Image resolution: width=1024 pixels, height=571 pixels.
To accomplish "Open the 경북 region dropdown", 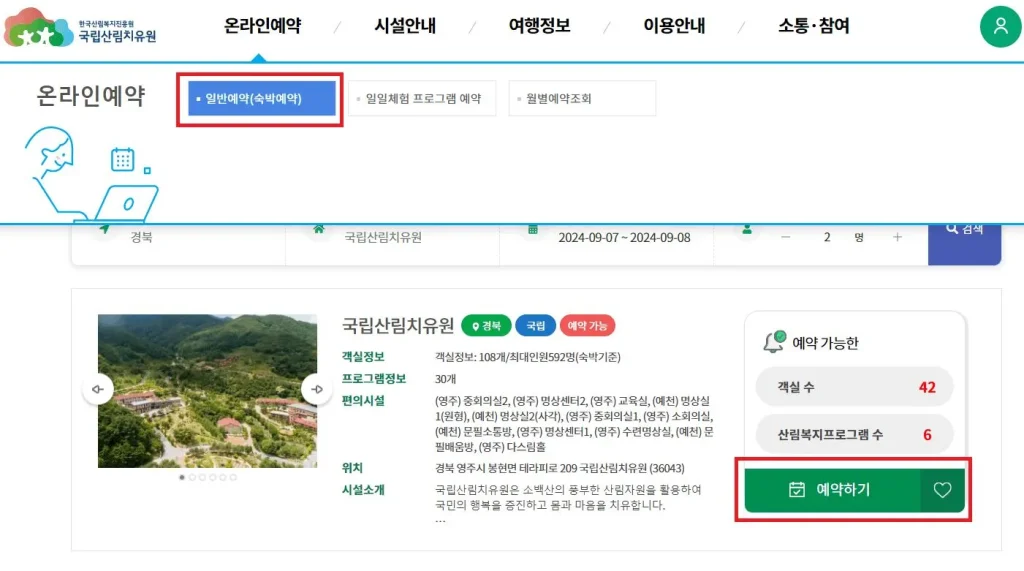I will coord(178,238).
